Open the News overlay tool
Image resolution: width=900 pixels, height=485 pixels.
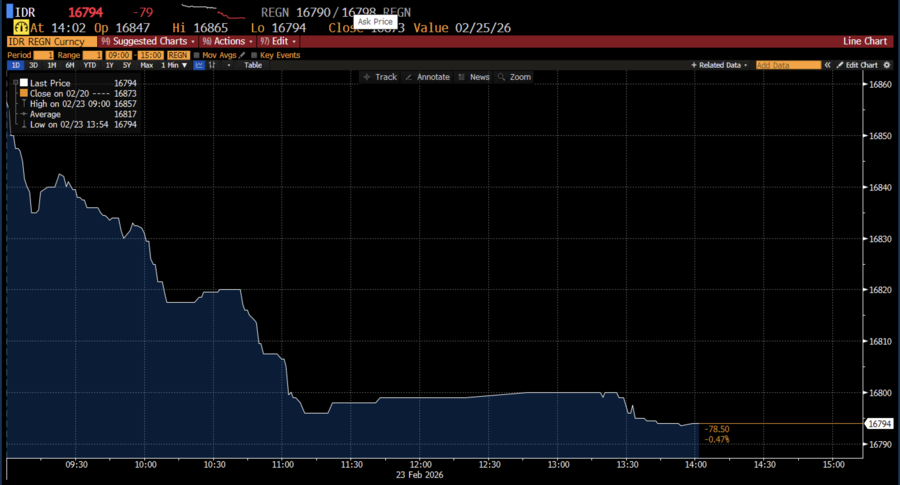click(474, 77)
